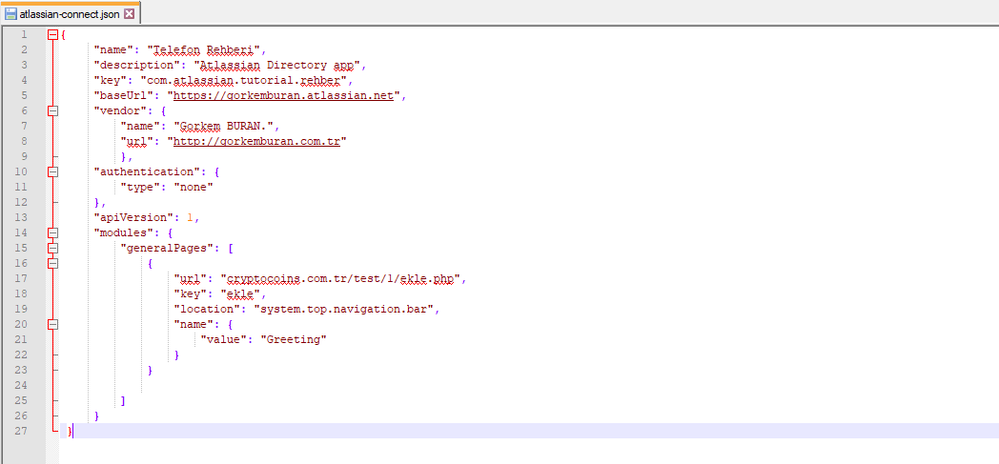Open the http://gorkemburan.com.tr link
The height and width of the screenshot is (464, 999).
point(257,141)
